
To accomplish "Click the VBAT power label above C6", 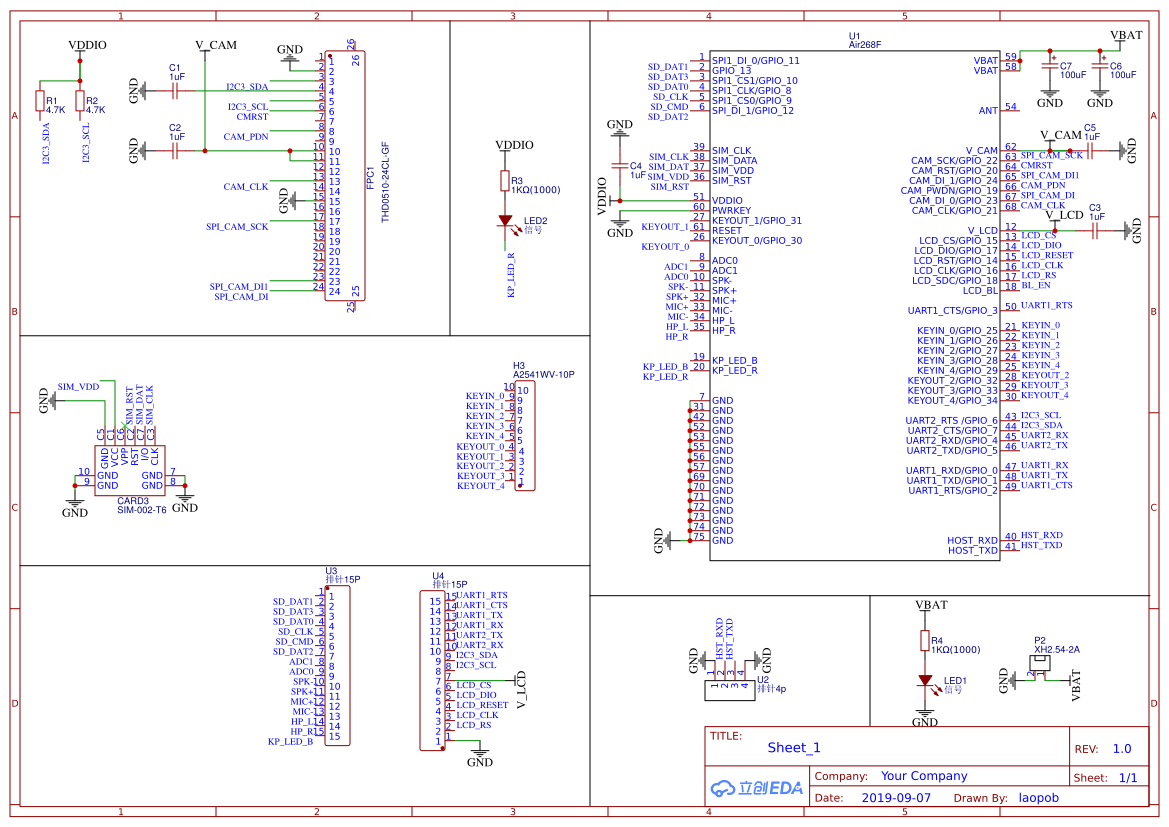I will pos(1126,35).
